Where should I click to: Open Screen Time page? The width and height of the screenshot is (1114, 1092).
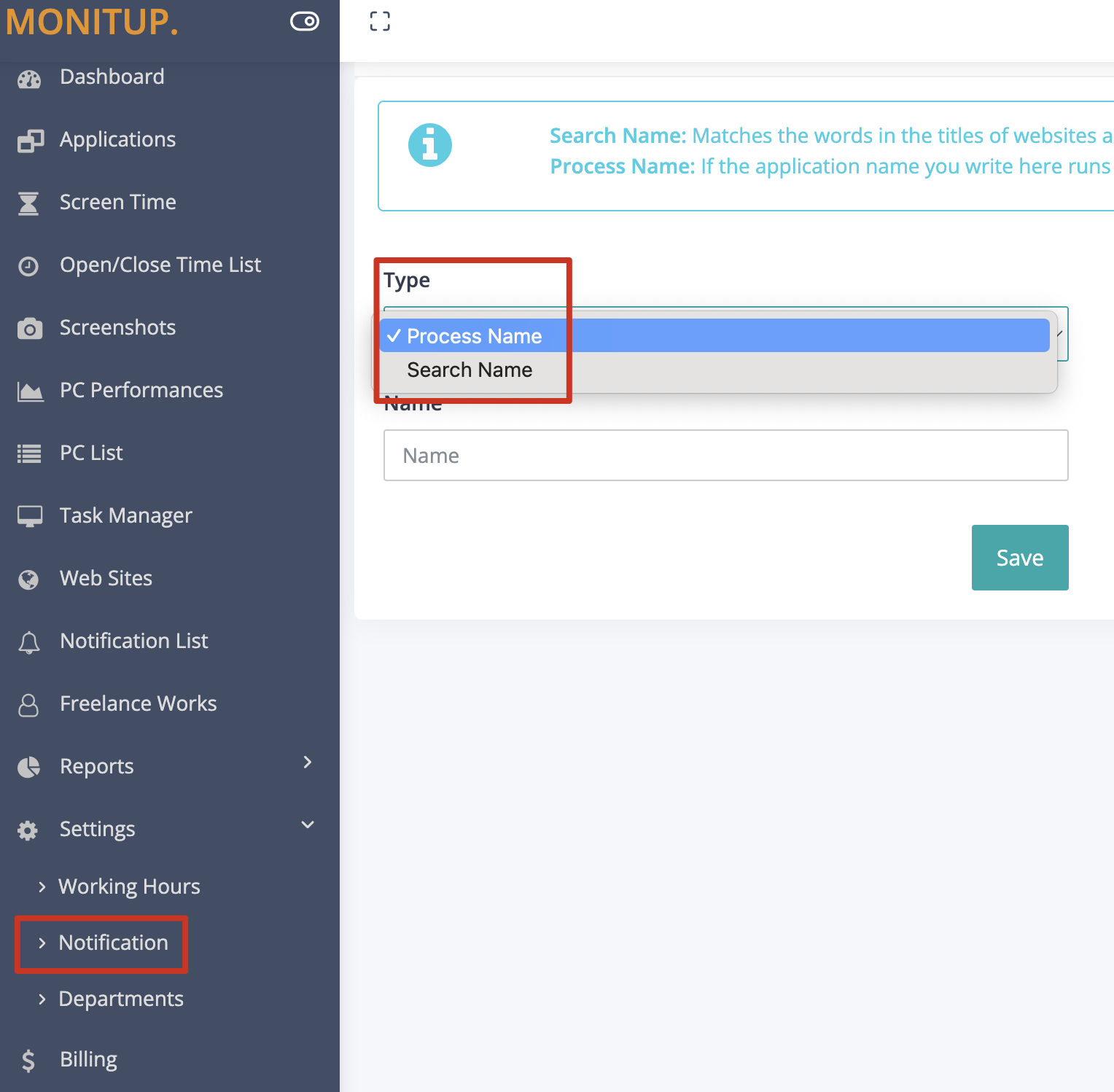117,202
